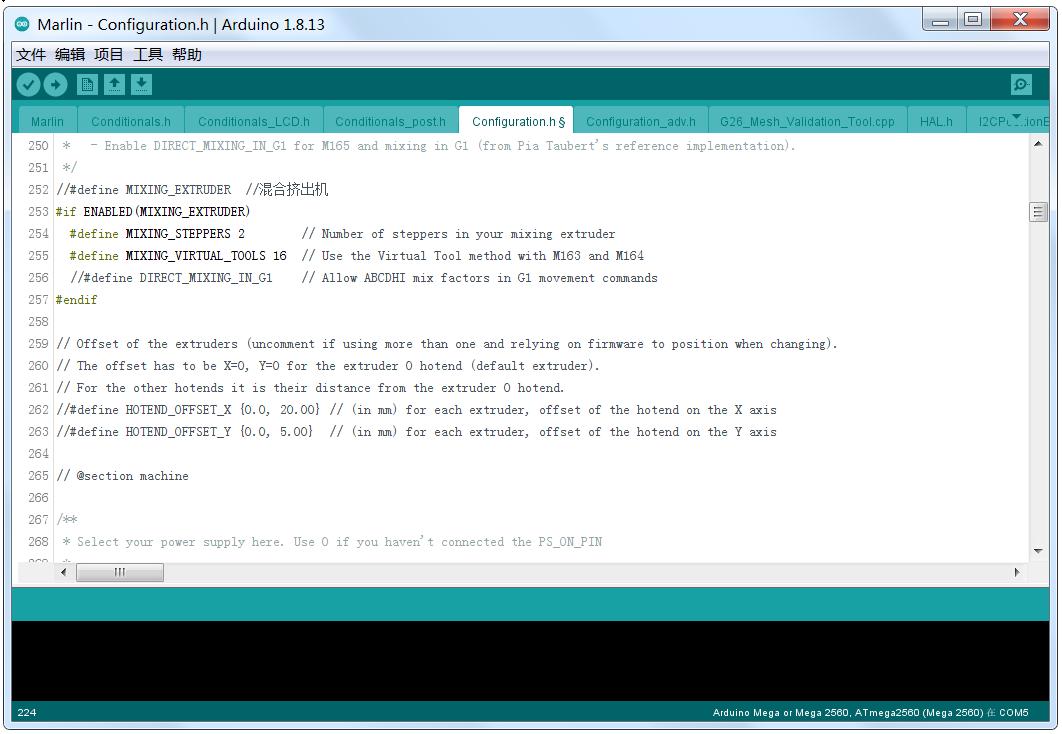Screen dimensions: 1062x734
Task: Maximize the Arduino window
Action: coord(973,20)
